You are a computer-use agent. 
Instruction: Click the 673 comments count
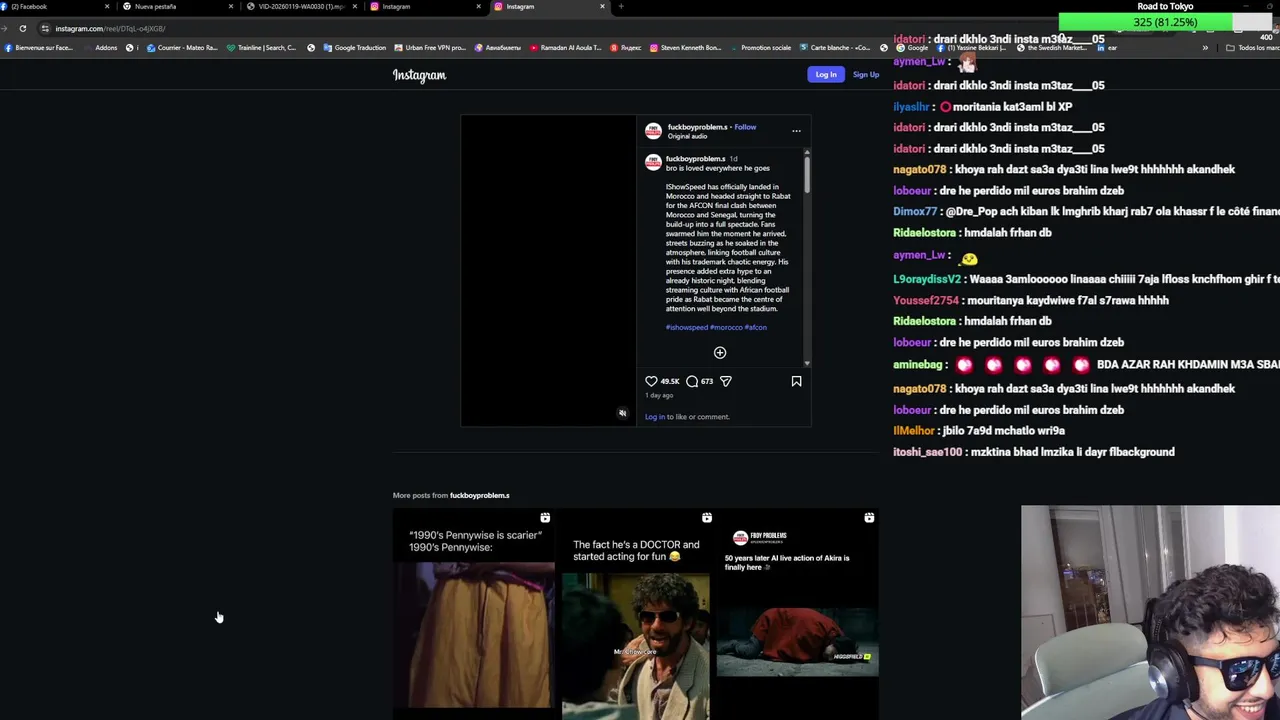[x=707, y=381]
